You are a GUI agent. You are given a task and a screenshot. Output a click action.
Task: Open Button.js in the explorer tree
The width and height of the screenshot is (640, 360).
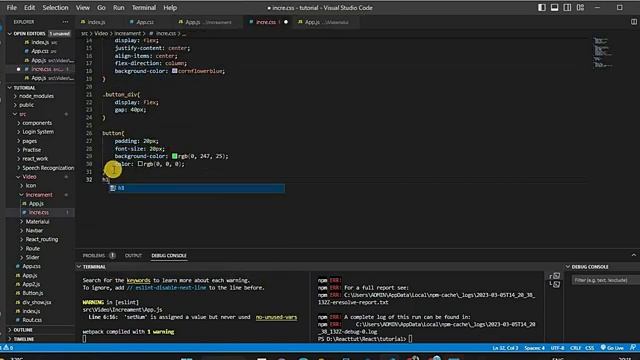coord(33,293)
